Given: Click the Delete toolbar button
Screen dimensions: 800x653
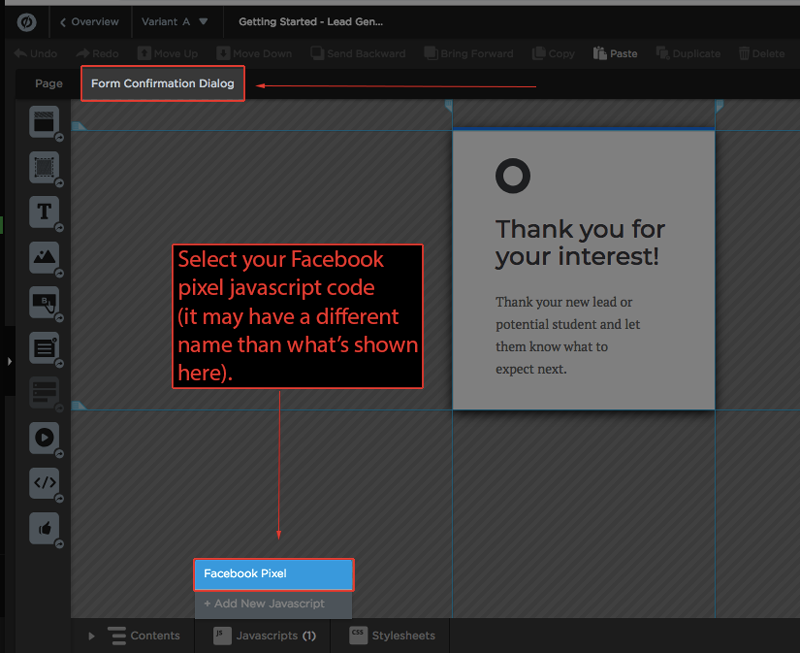Looking at the screenshot, I should click(762, 54).
